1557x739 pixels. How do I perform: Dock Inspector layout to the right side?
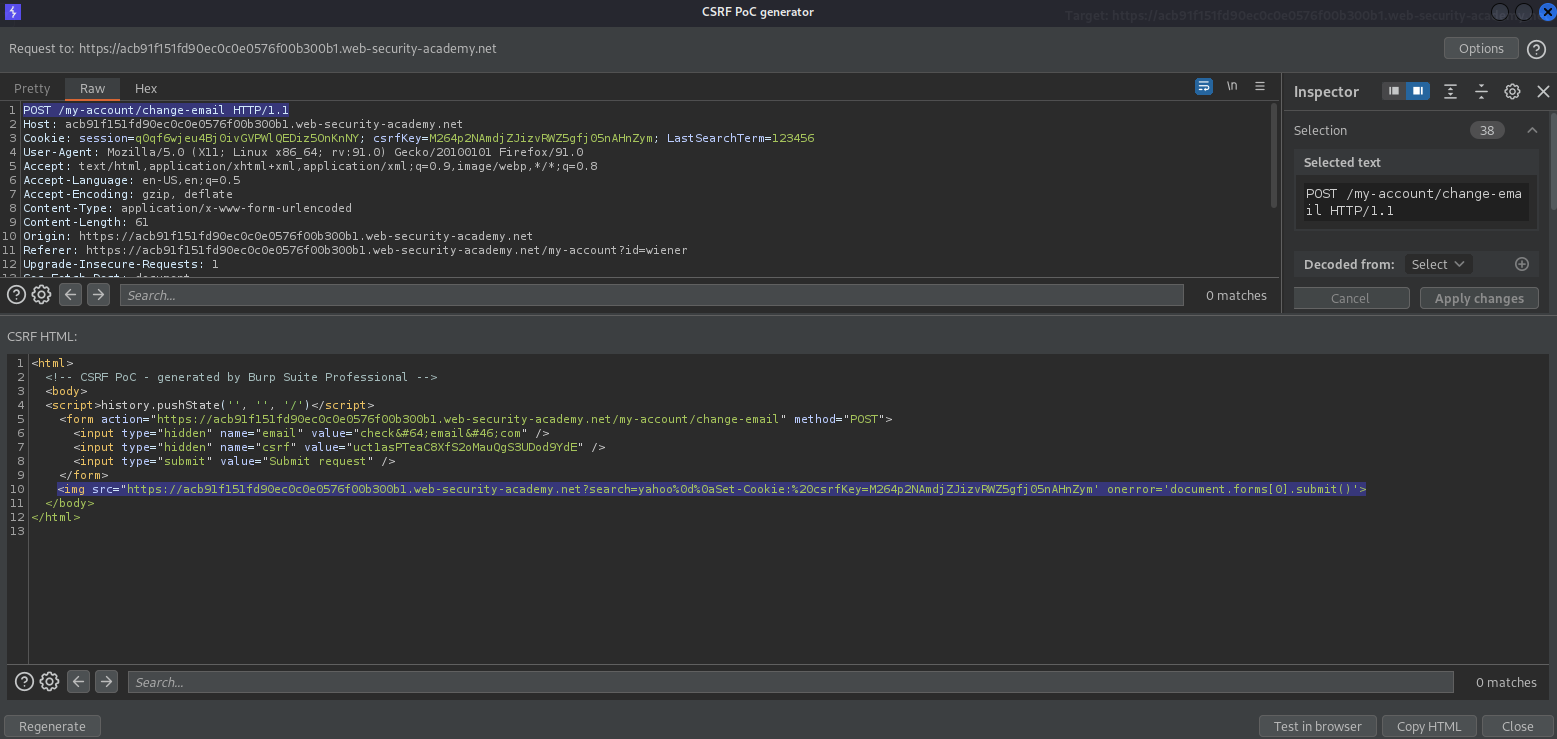[x=1418, y=91]
